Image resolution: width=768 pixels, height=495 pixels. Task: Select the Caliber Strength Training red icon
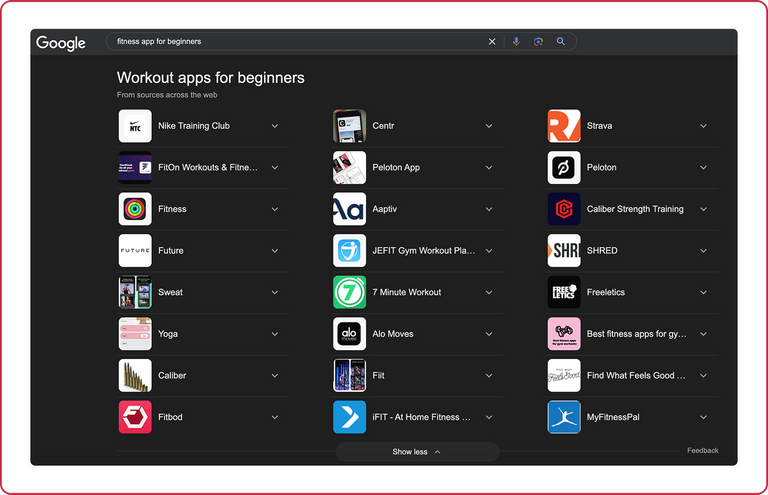(x=564, y=209)
